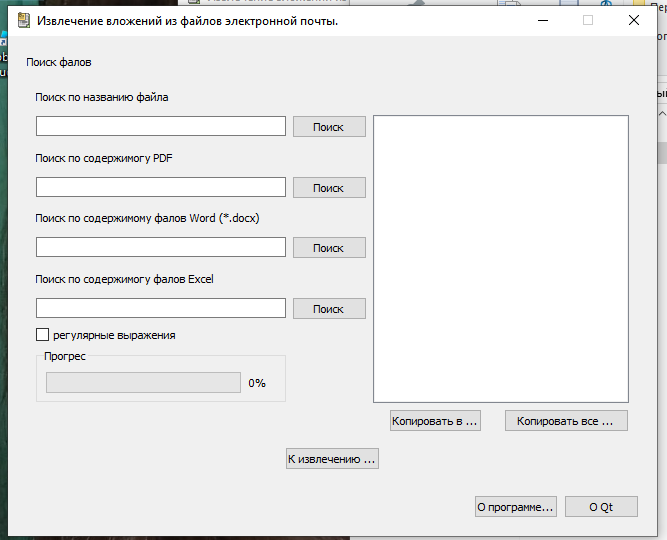Select the Word docx content search field
The image size is (667, 540).
(x=161, y=247)
